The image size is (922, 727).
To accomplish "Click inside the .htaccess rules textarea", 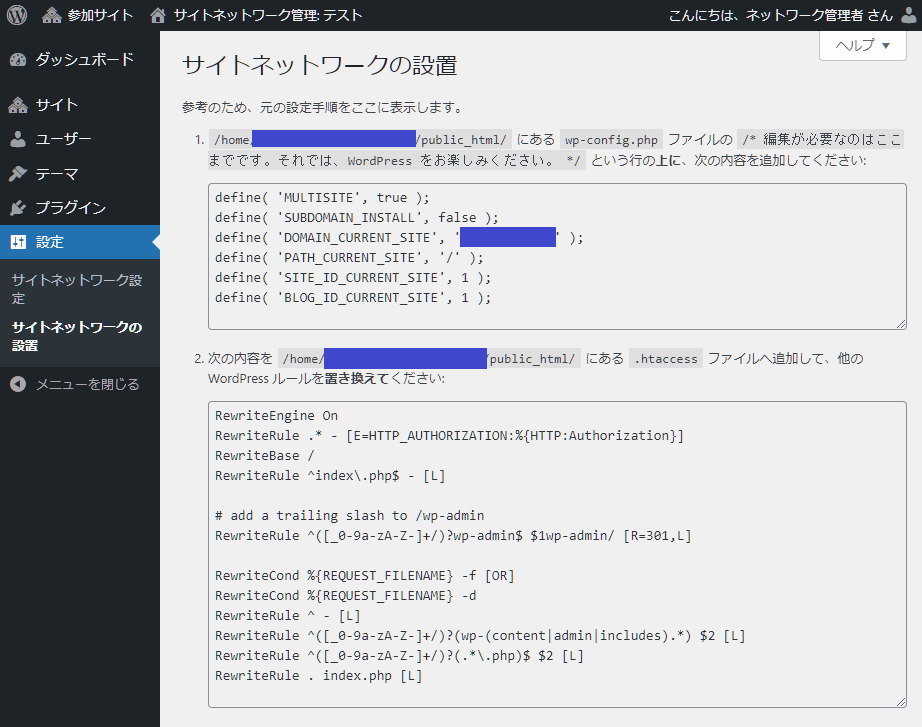I will pyautogui.click(x=557, y=554).
